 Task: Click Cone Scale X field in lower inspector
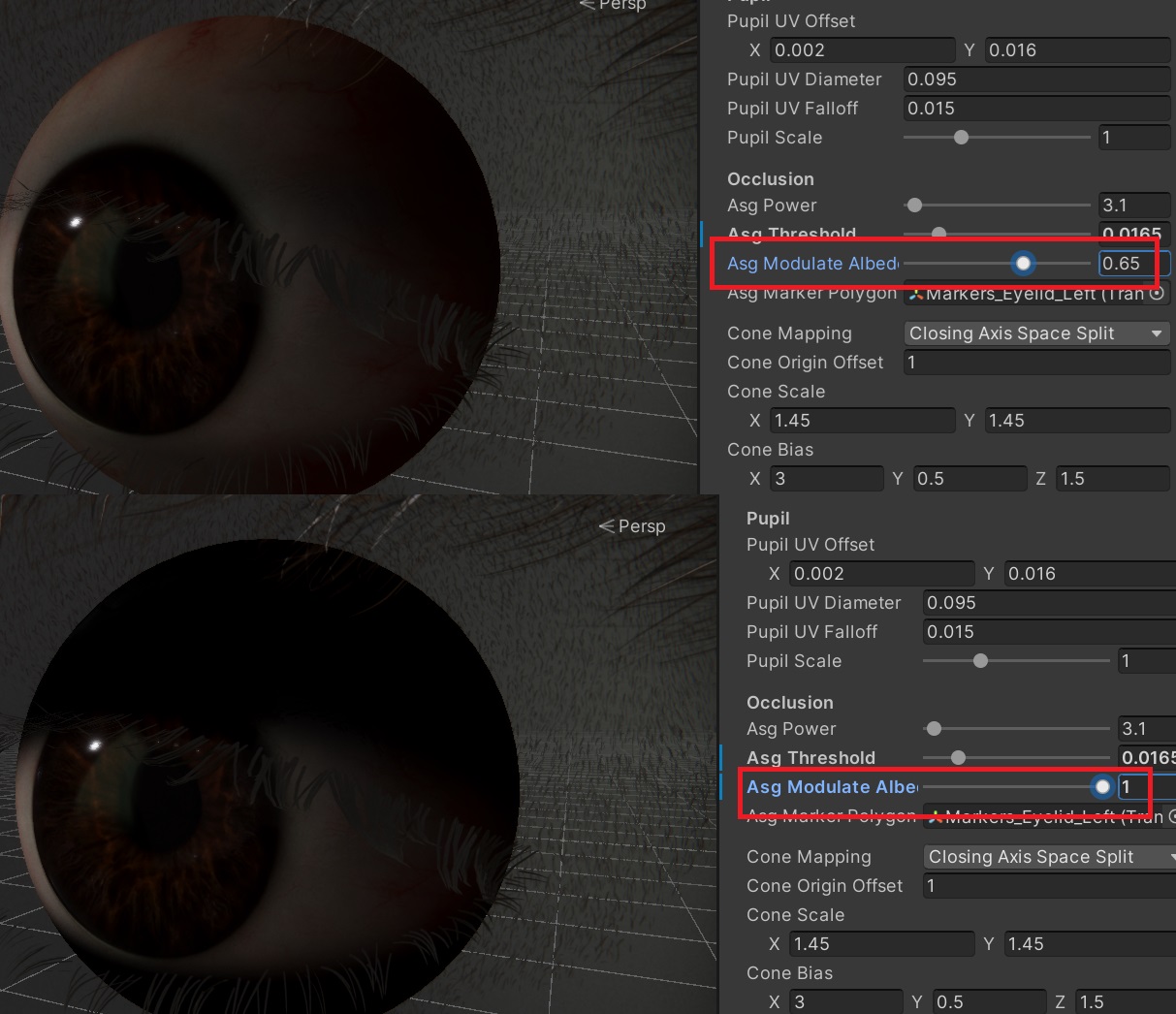click(x=882, y=944)
